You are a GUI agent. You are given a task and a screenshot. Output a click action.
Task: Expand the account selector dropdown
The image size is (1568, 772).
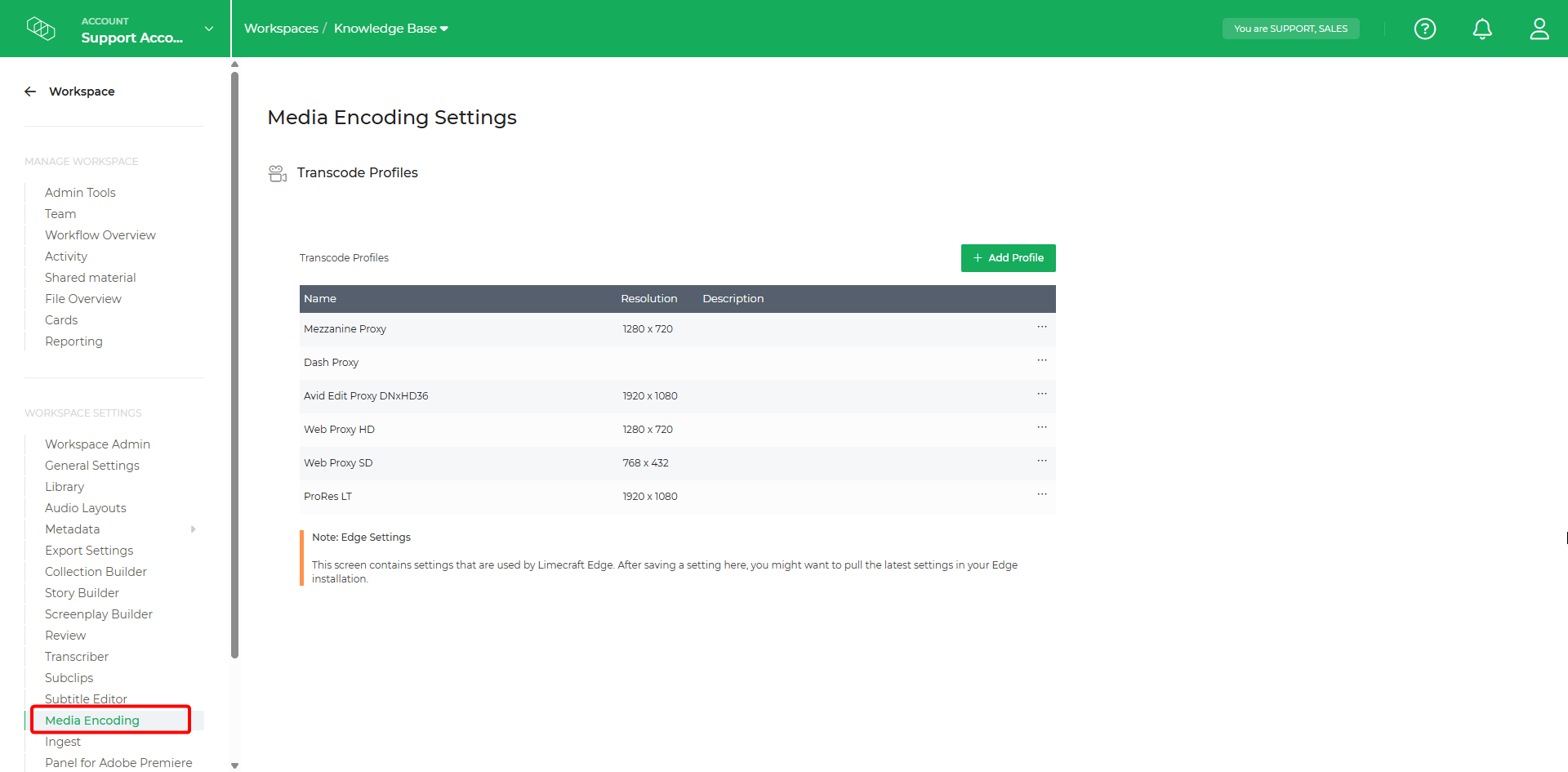(209, 27)
